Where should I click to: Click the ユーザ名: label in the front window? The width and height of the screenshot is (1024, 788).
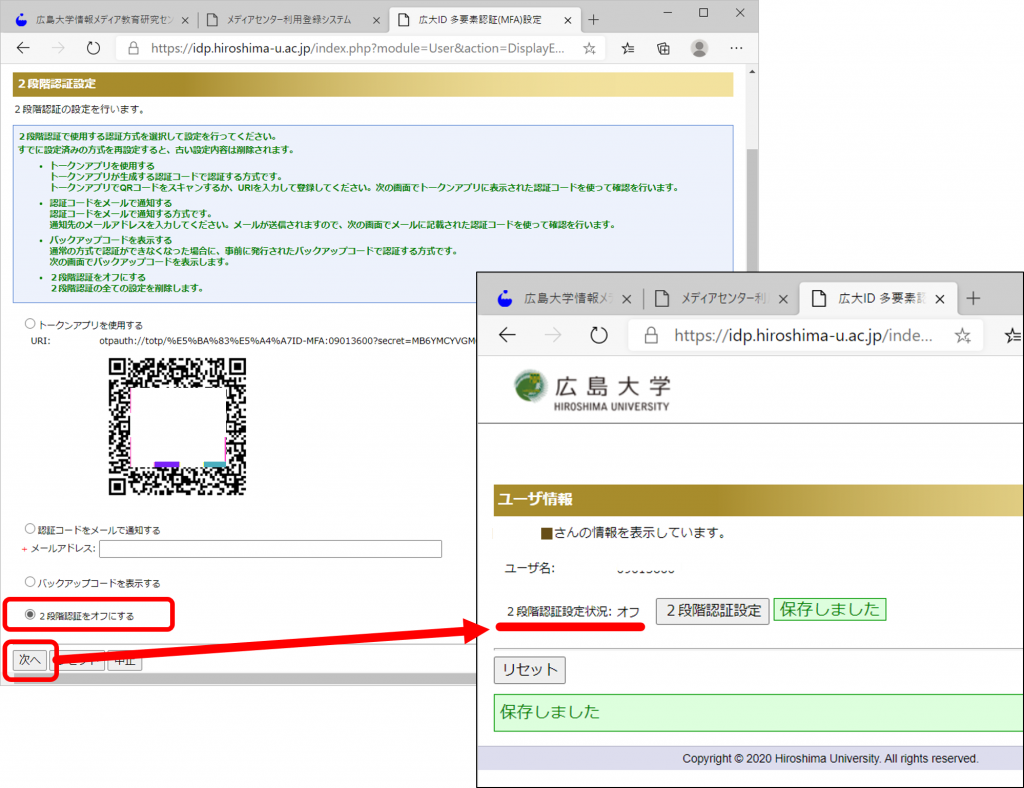tap(529, 569)
